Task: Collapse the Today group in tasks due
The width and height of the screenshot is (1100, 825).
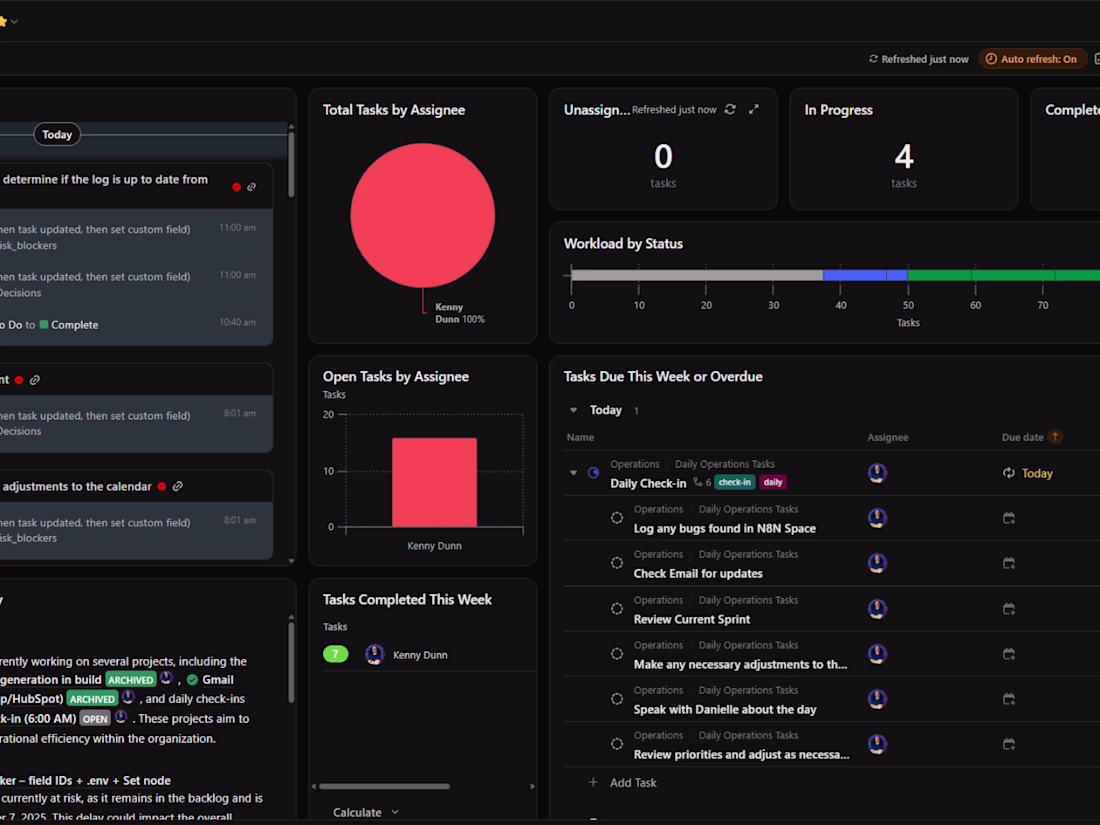Action: point(573,410)
